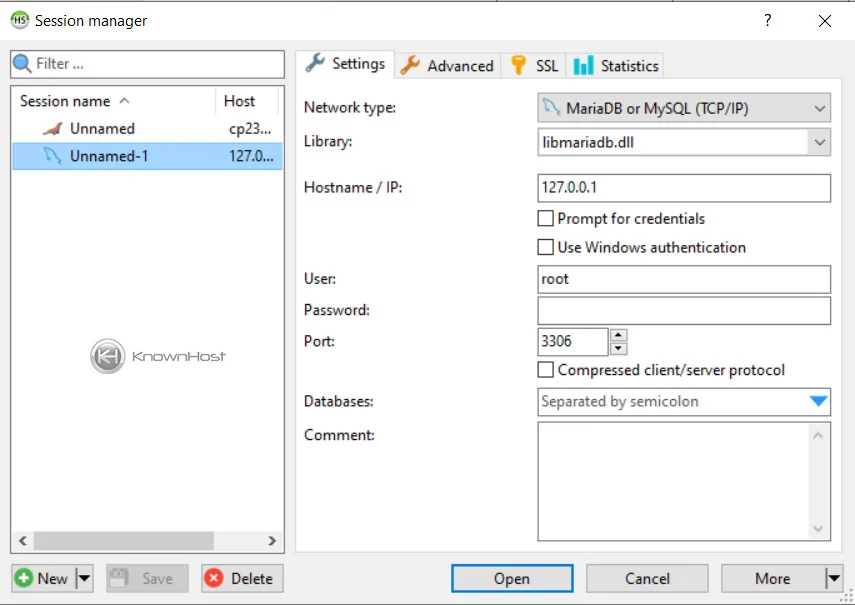Select the Unnamed MariaDB session seal icon
This screenshot has width=855, height=605.
52,129
